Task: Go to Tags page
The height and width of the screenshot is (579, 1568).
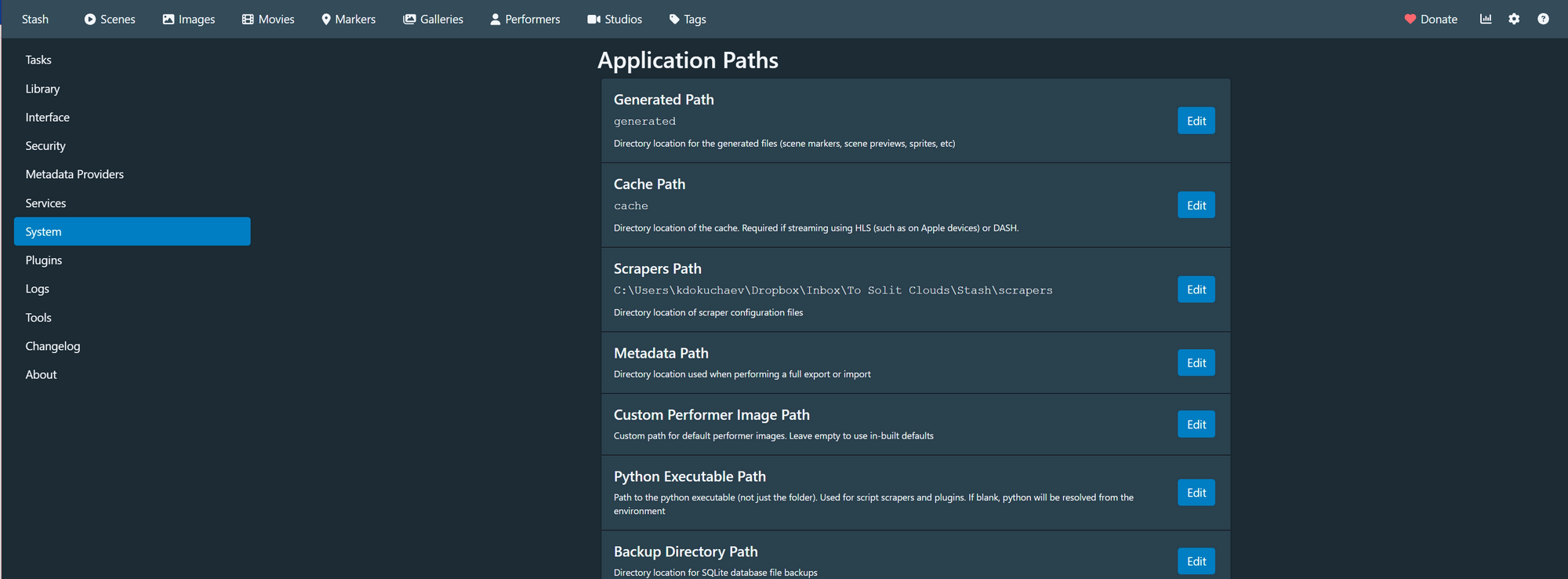Action: (x=688, y=19)
